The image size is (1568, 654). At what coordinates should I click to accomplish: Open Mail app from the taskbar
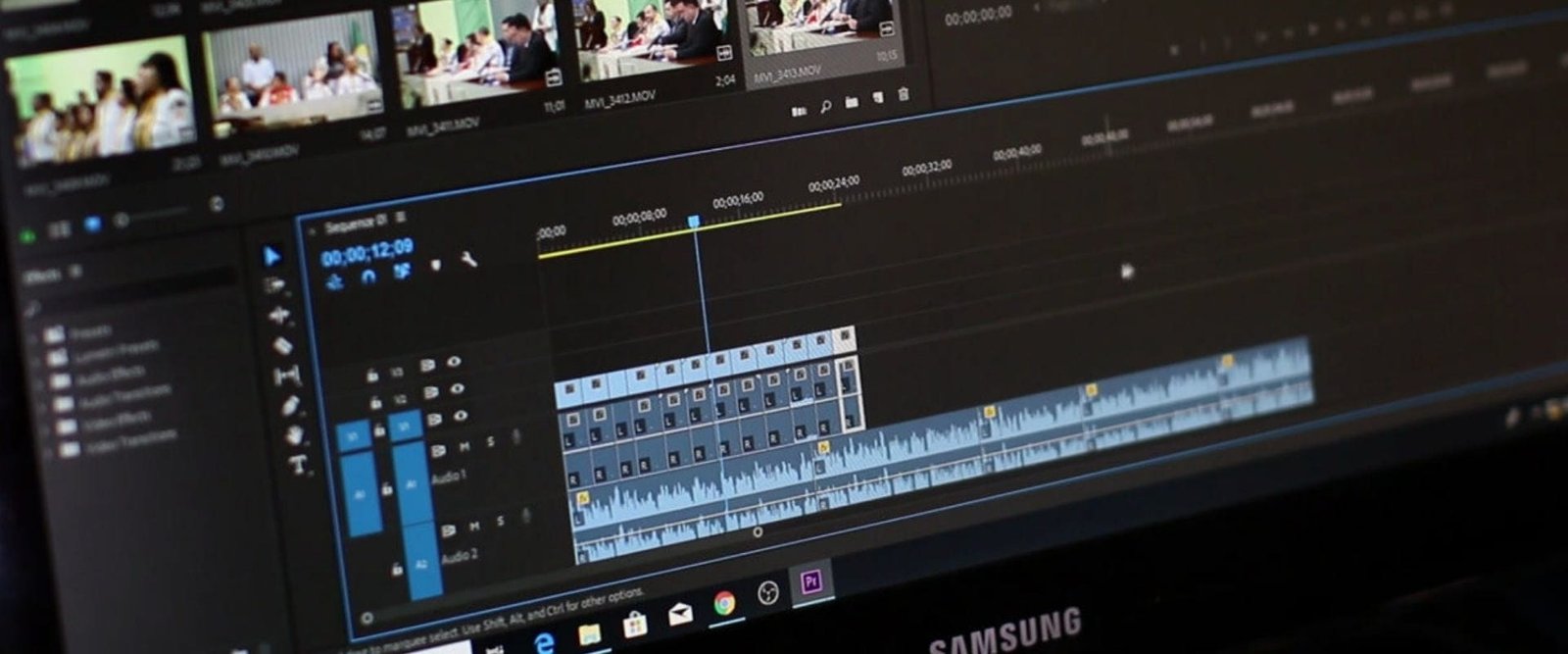679,615
